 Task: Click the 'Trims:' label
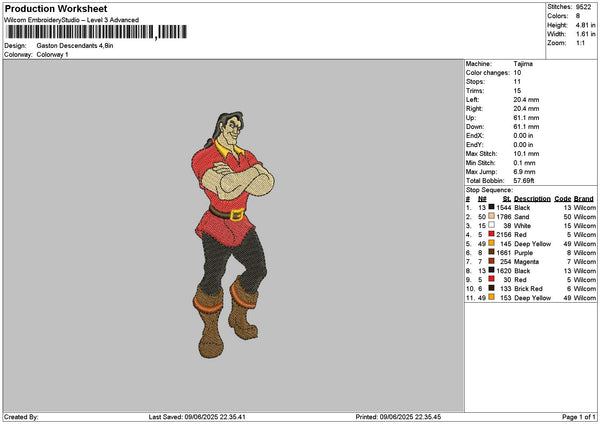pyautogui.click(x=475, y=91)
